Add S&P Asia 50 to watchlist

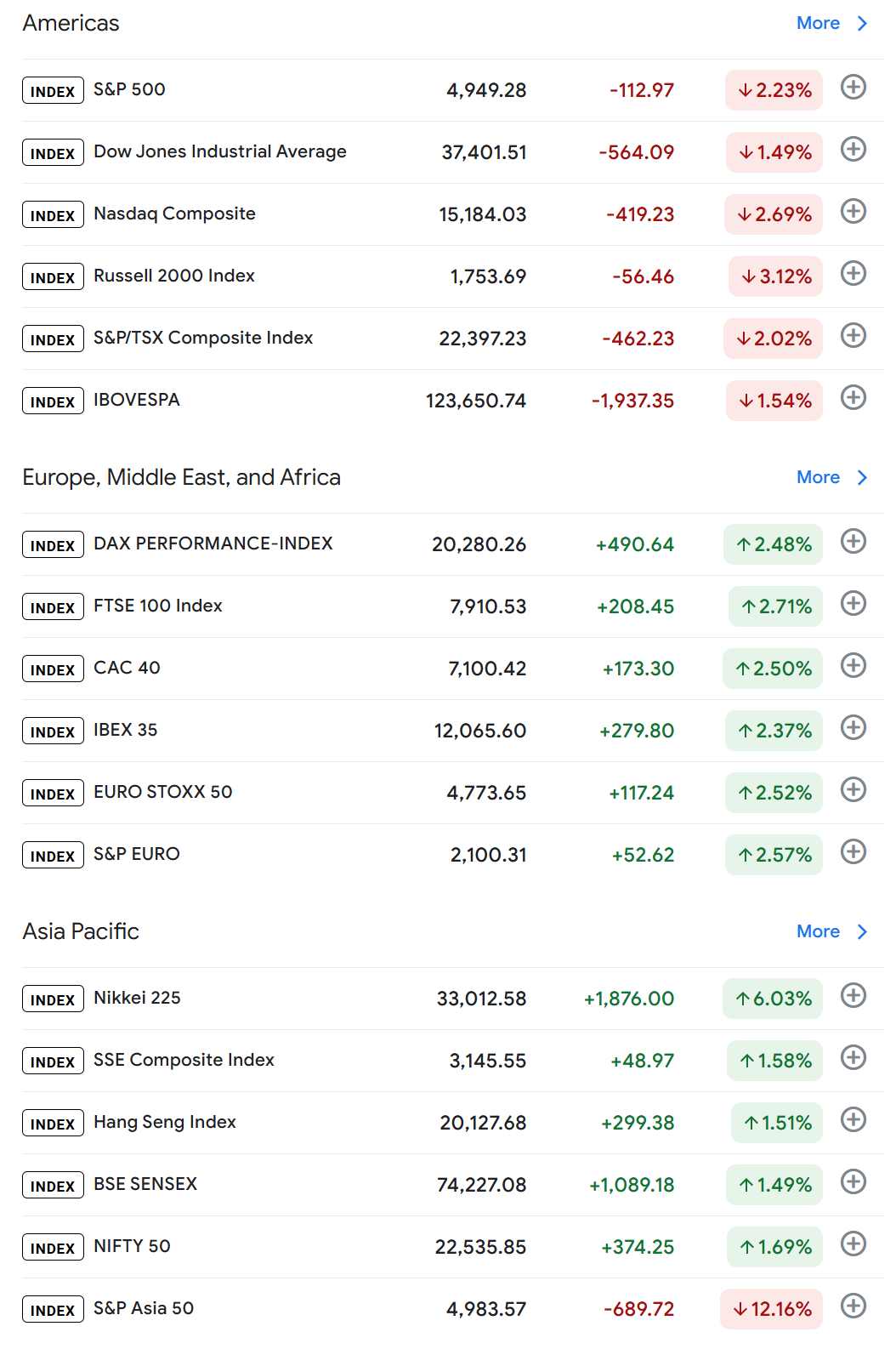853,1306
